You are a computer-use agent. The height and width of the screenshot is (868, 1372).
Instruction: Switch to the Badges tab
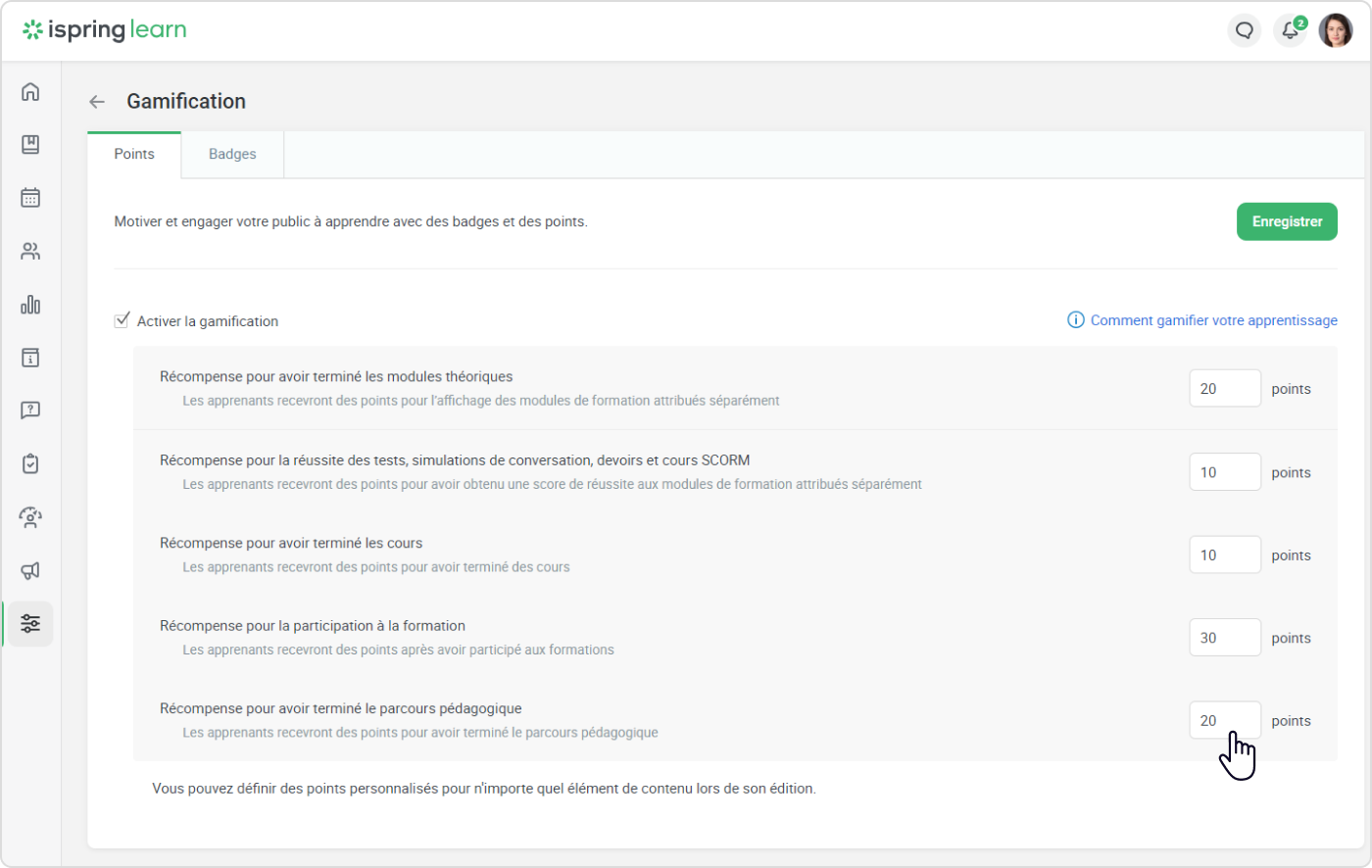click(x=232, y=154)
